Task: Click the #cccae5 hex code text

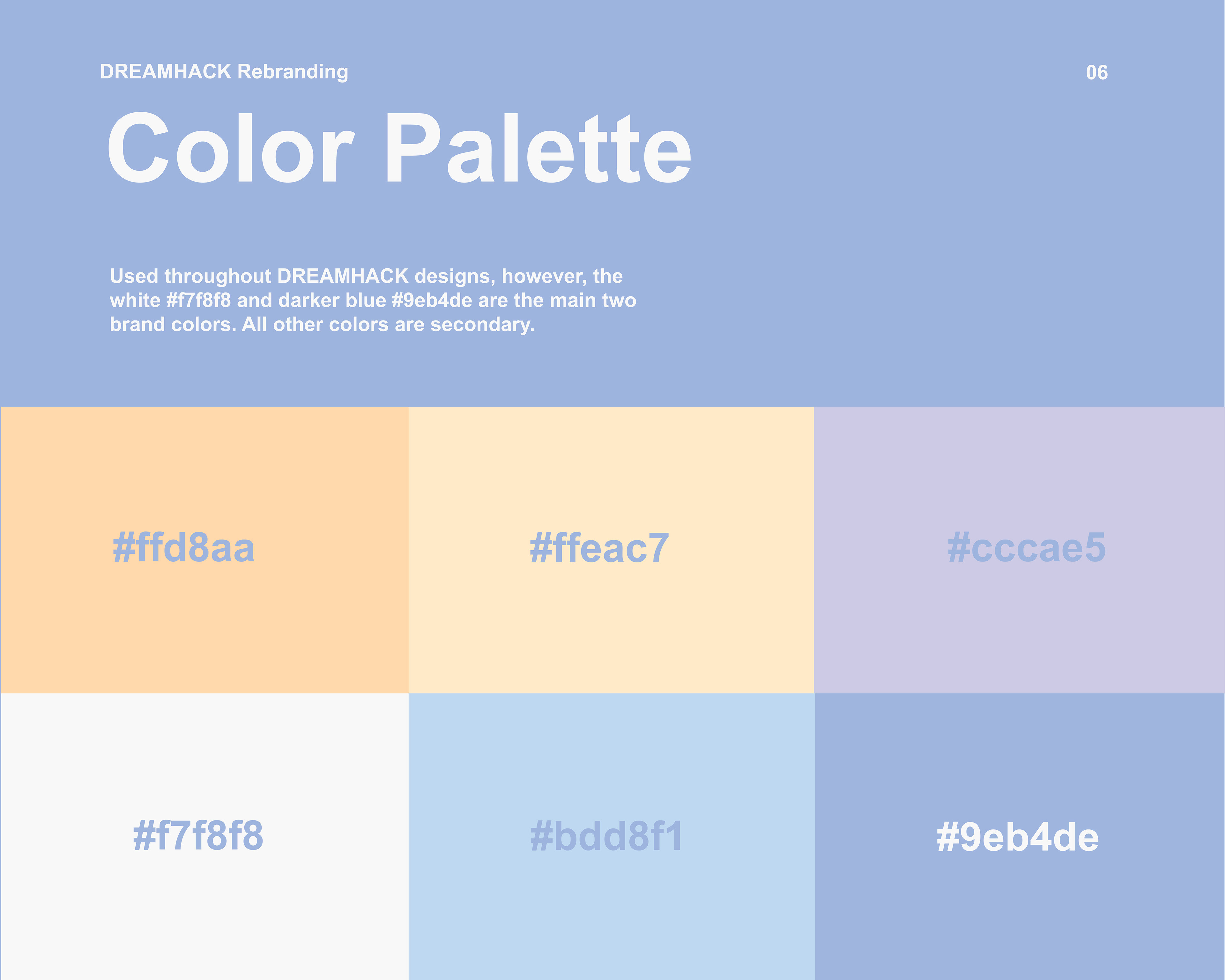Action: coord(1027,548)
